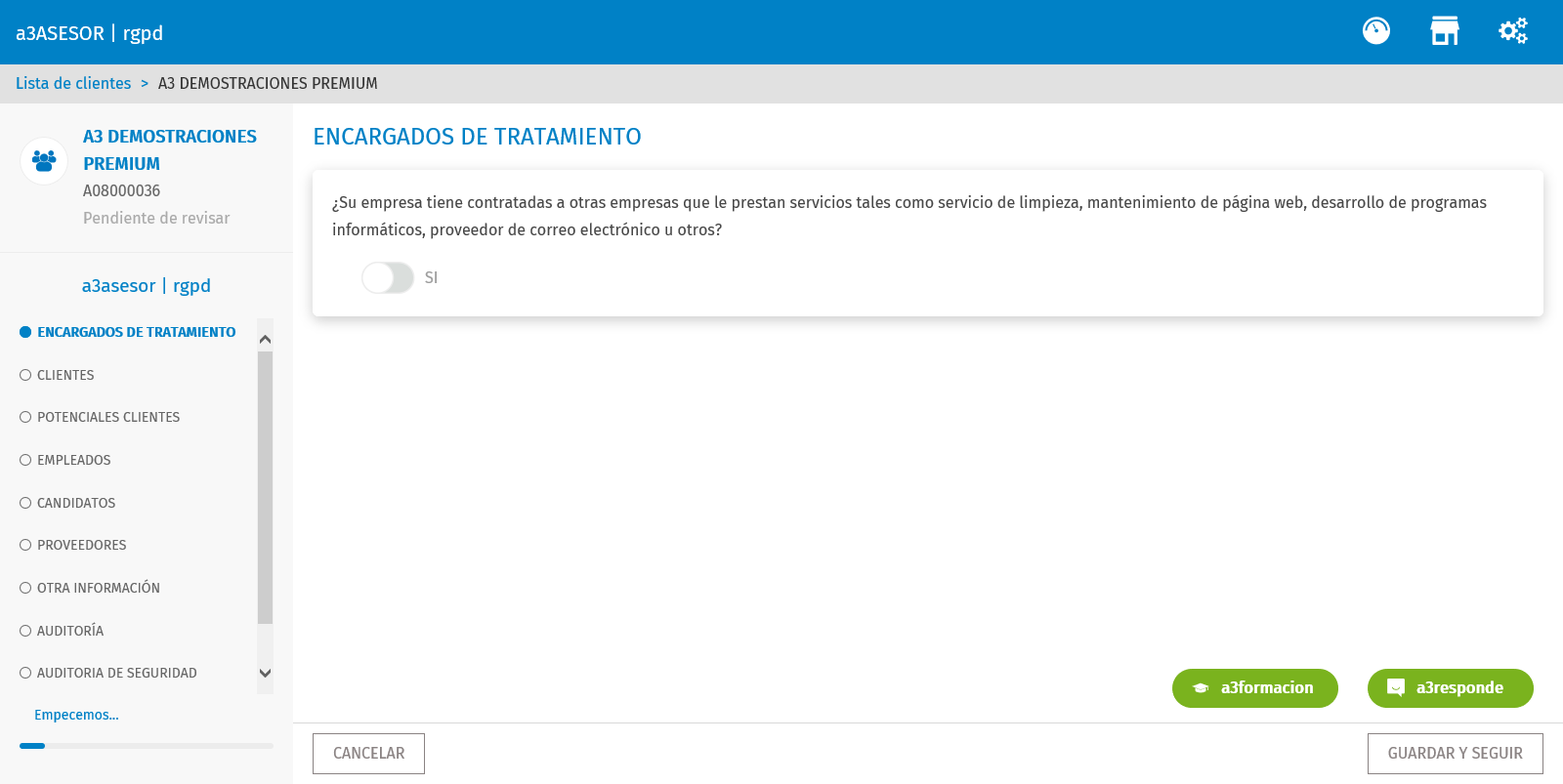The image size is (1563, 784).
Task: Open settings gears icon
Action: pos(1513,31)
